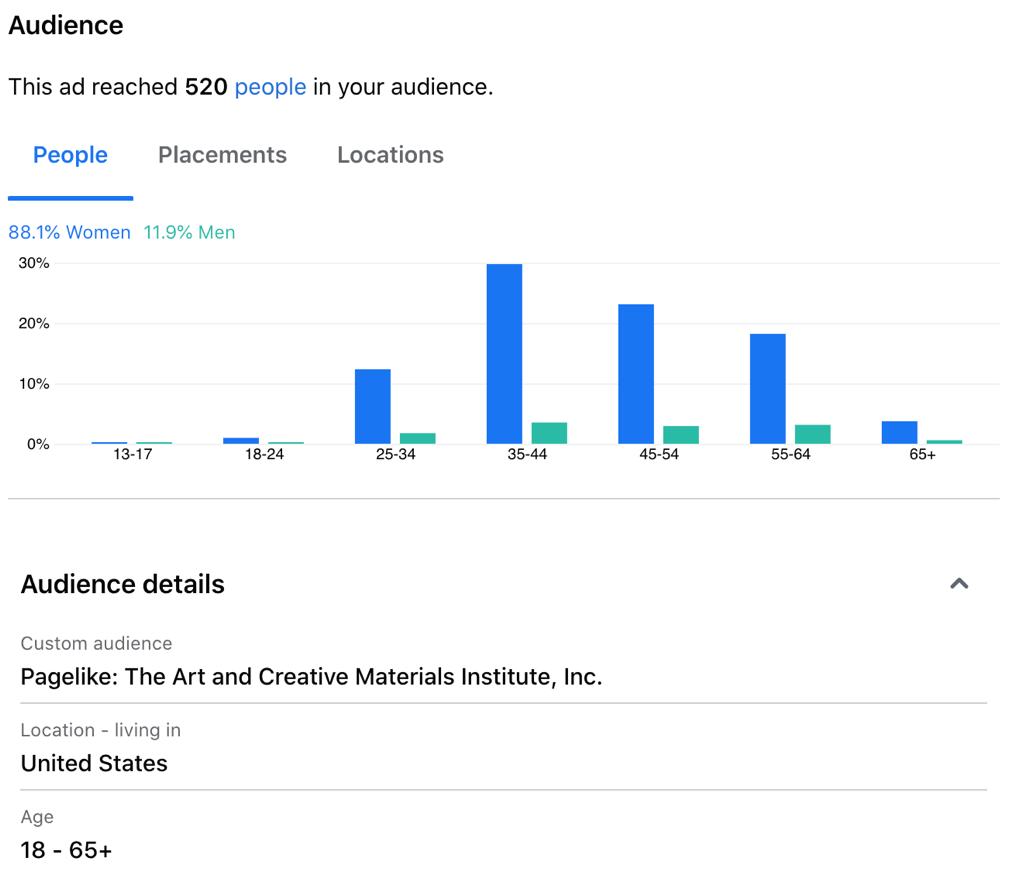Viewport: 1023px width, 872px height.
Task: Click the women bar for 55-64
Action: pos(768,389)
